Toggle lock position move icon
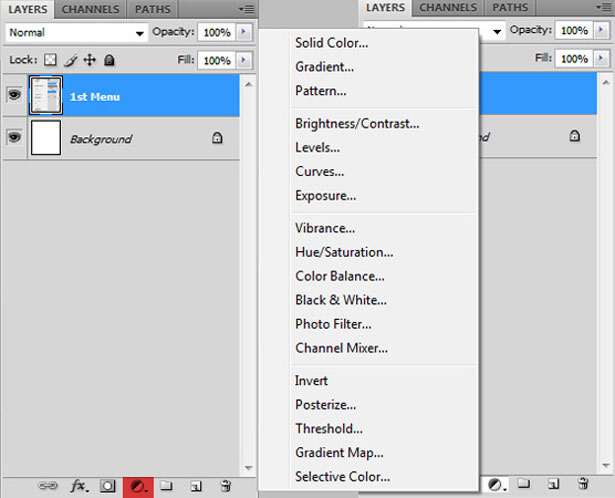The width and height of the screenshot is (615, 498). coord(90,60)
